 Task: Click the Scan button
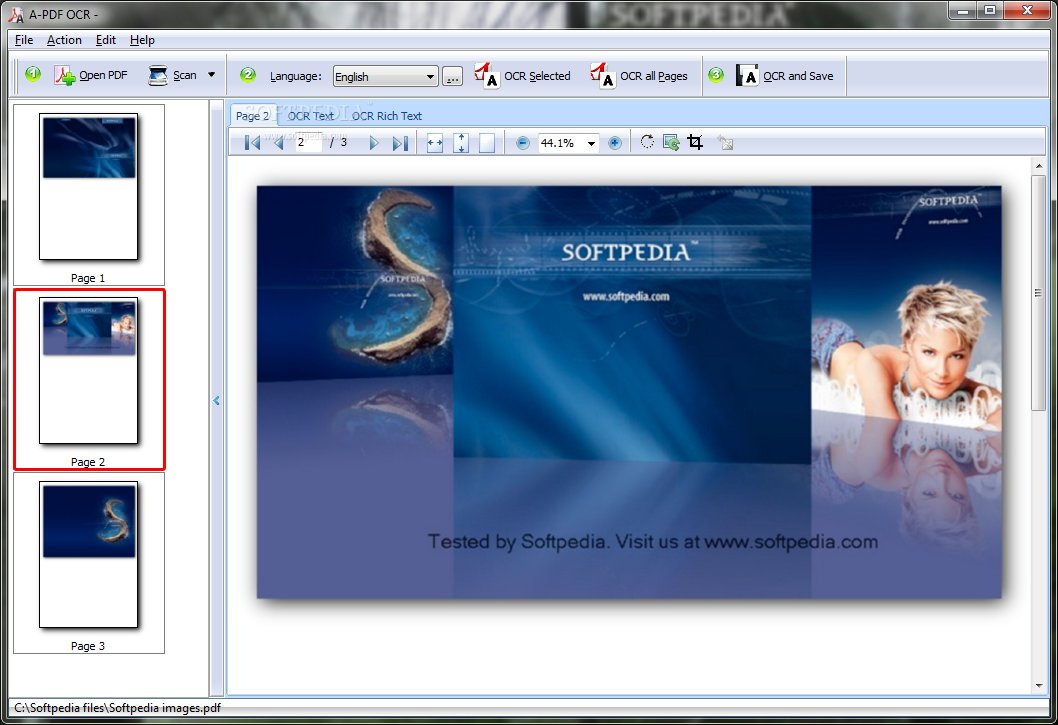tap(173, 76)
